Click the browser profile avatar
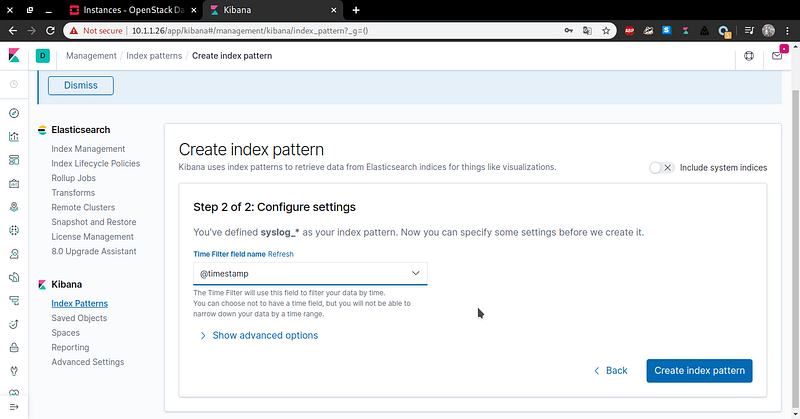 (768, 31)
